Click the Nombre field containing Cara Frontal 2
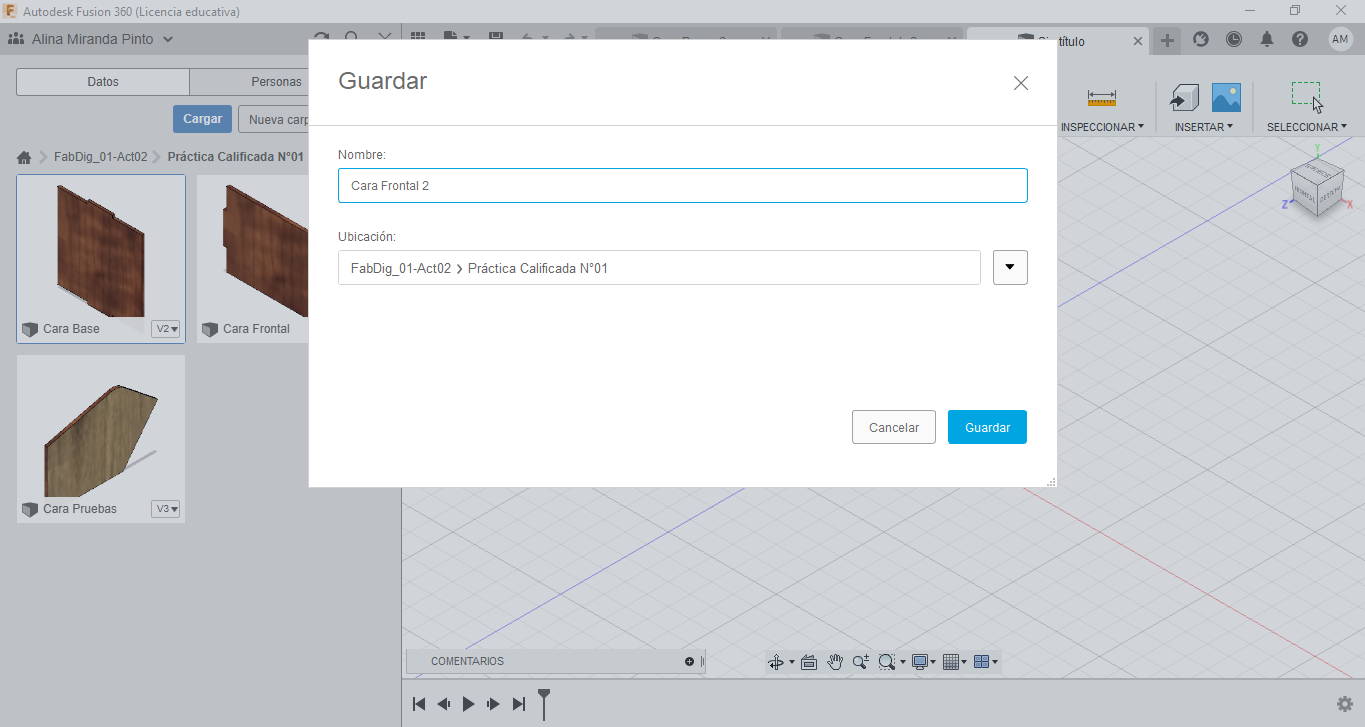The height and width of the screenshot is (727, 1365). pos(683,186)
